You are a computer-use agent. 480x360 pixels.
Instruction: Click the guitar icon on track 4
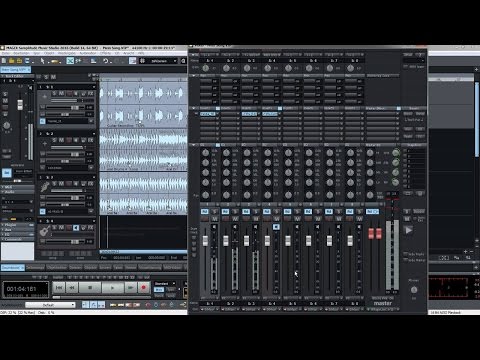click(45, 230)
